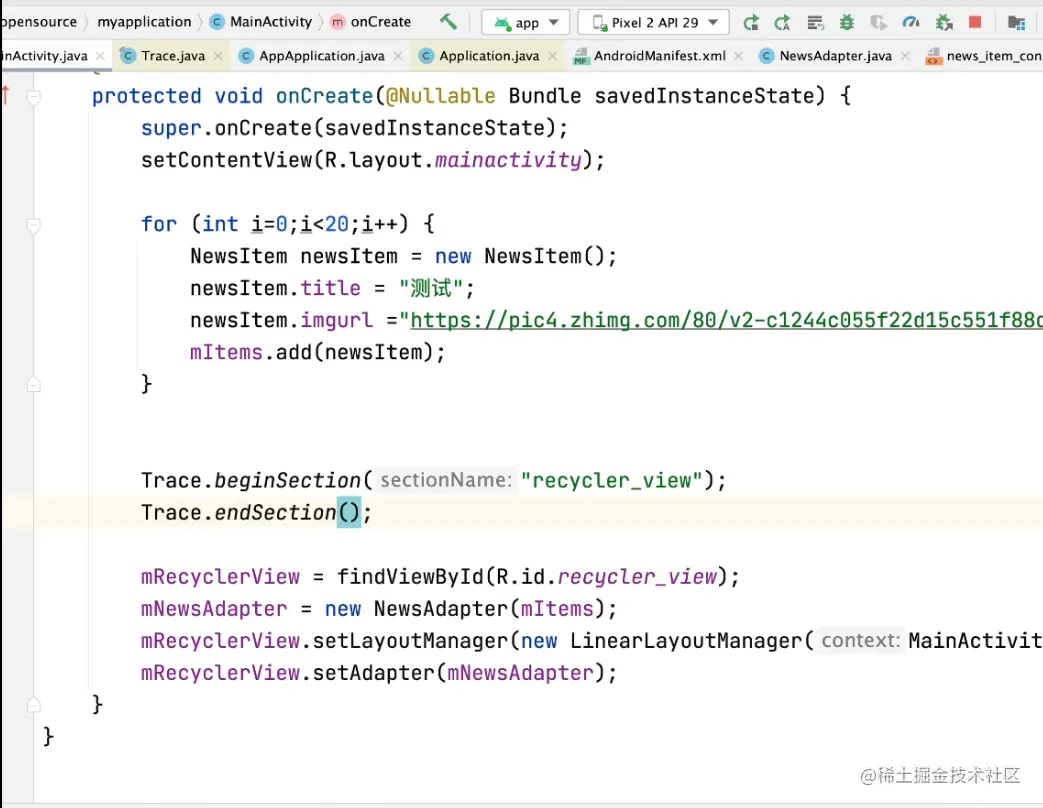This screenshot has width=1043, height=808.
Task: Click the Make Project hammer icon
Action: point(448,22)
